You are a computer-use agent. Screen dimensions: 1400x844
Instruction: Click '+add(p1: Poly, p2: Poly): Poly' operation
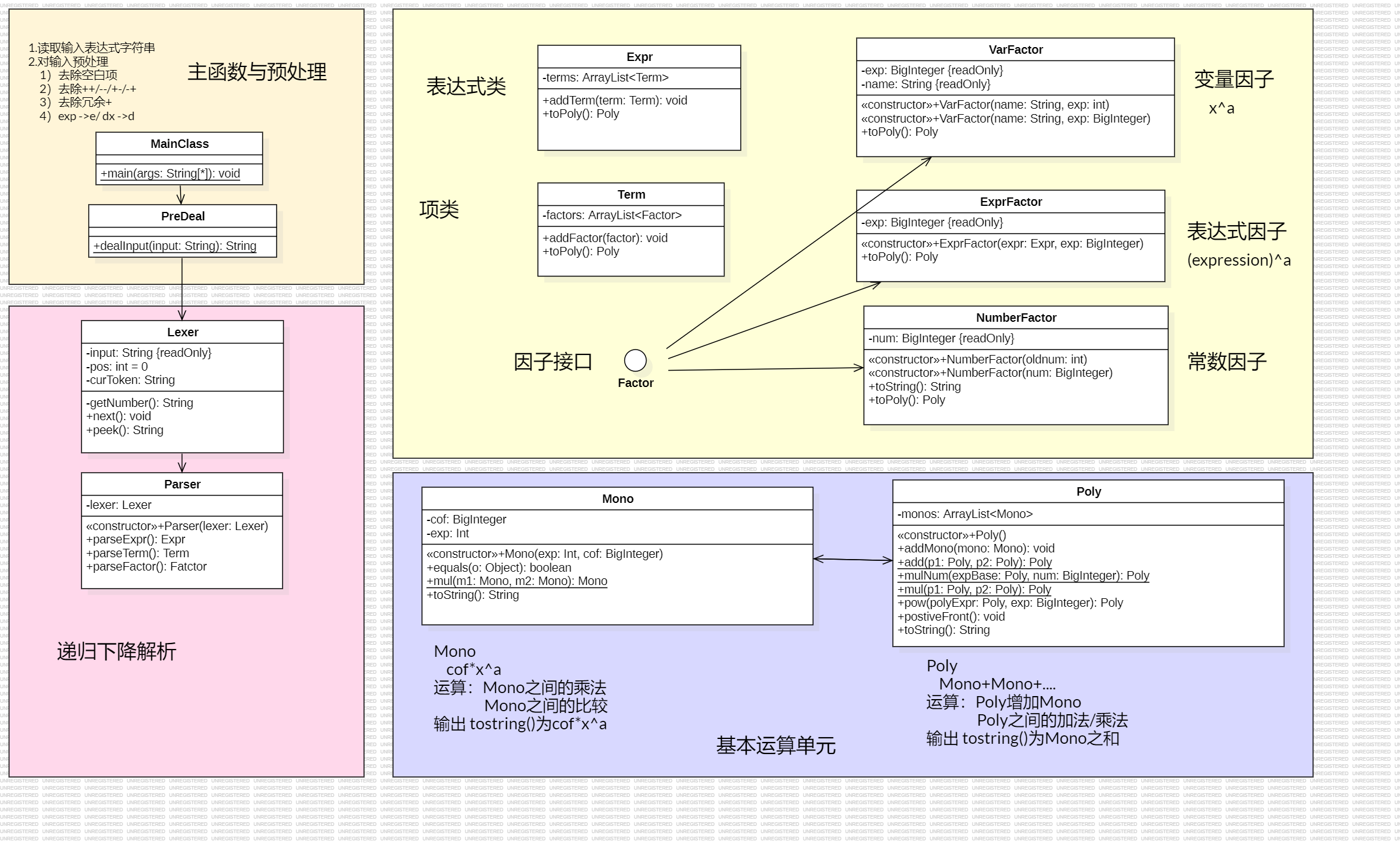[x=974, y=562]
